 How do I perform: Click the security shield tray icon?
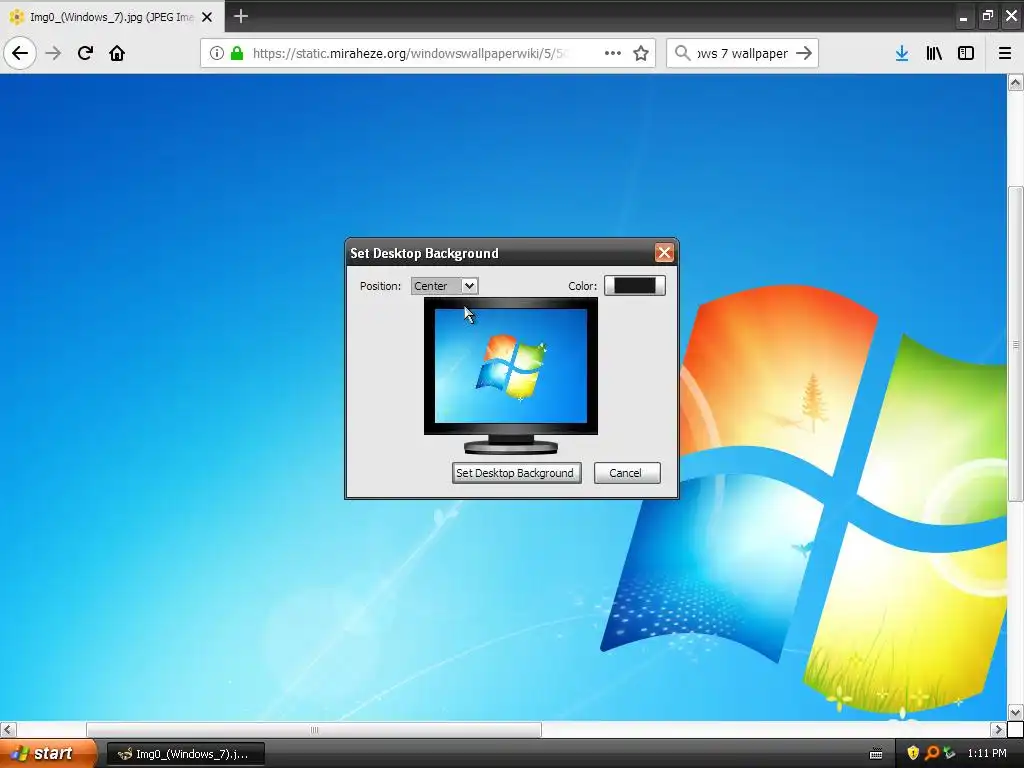[913, 753]
